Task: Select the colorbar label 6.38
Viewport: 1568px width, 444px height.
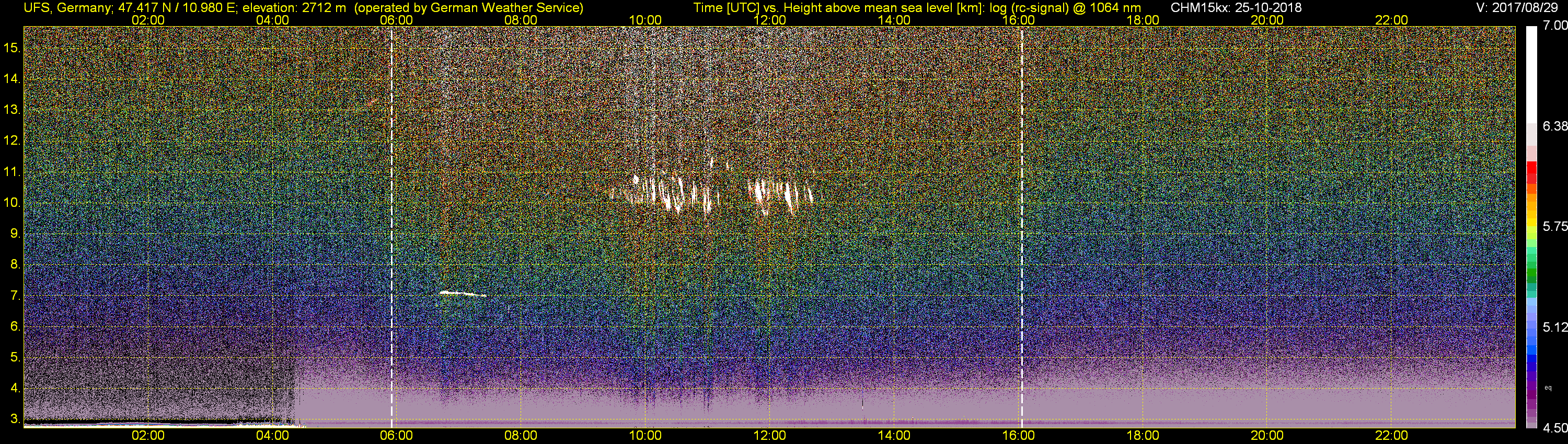Action: (x=1555, y=126)
